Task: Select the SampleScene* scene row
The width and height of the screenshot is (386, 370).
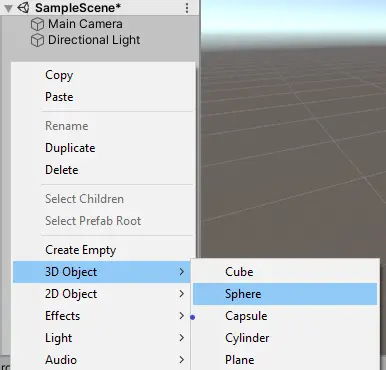Action: click(100, 8)
